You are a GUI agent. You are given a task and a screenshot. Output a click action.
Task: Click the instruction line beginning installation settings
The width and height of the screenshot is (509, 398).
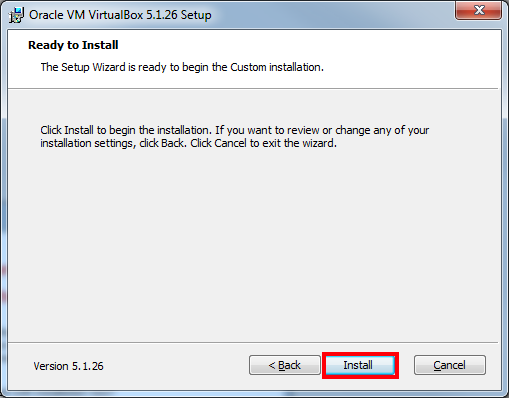(189, 143)
